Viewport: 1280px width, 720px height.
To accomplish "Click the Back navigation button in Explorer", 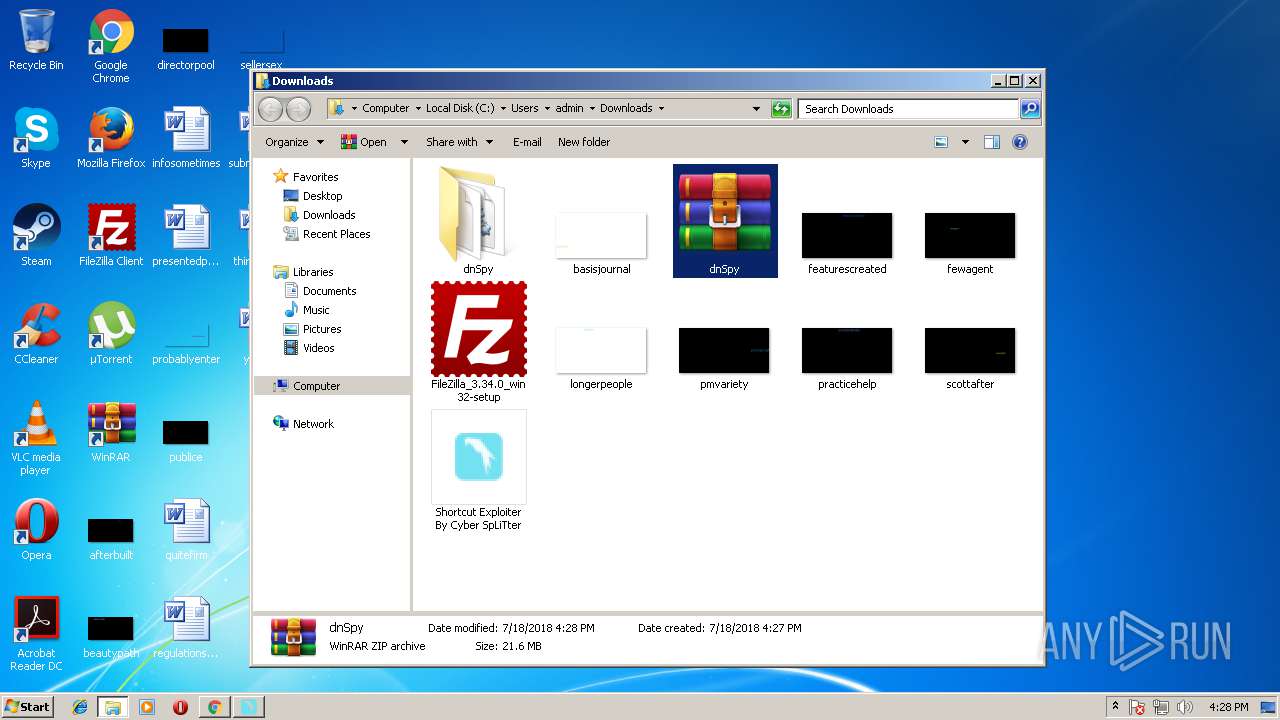I will point(270,109).
